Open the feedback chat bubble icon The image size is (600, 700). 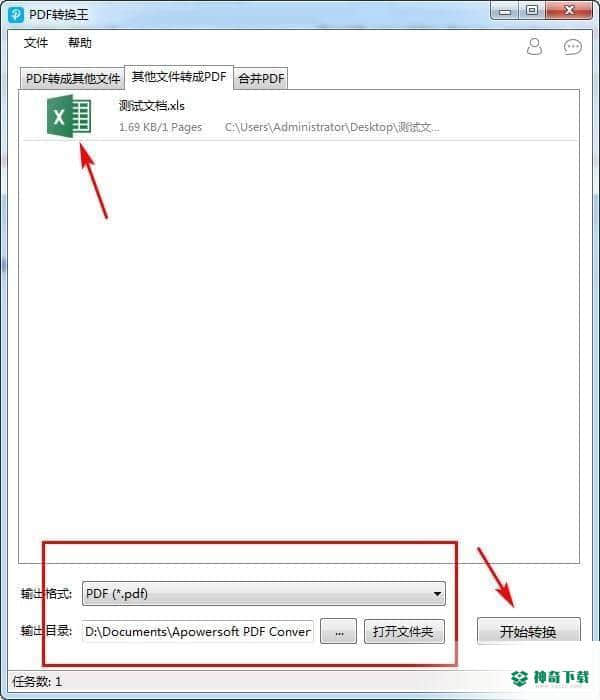click(572, 46)
